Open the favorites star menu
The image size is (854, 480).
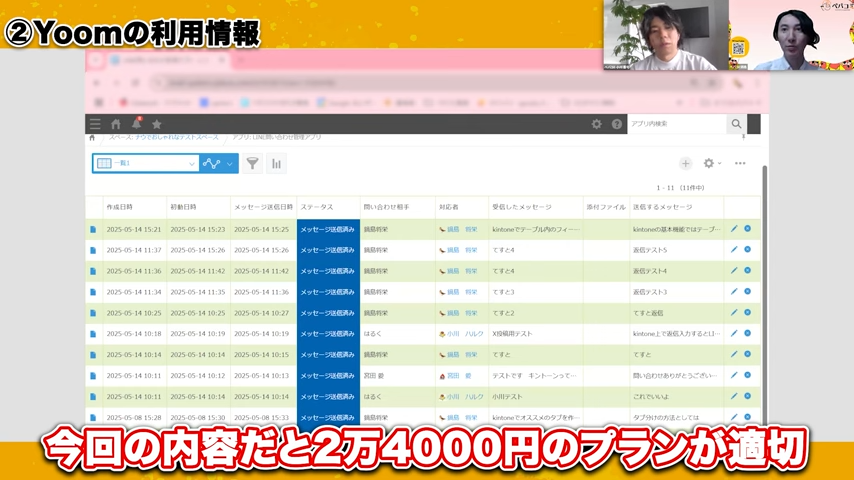tap(157, 124)
